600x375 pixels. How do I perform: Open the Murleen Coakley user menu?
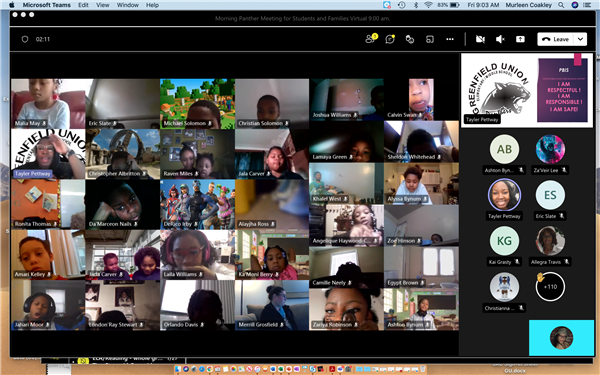[528, 5]
